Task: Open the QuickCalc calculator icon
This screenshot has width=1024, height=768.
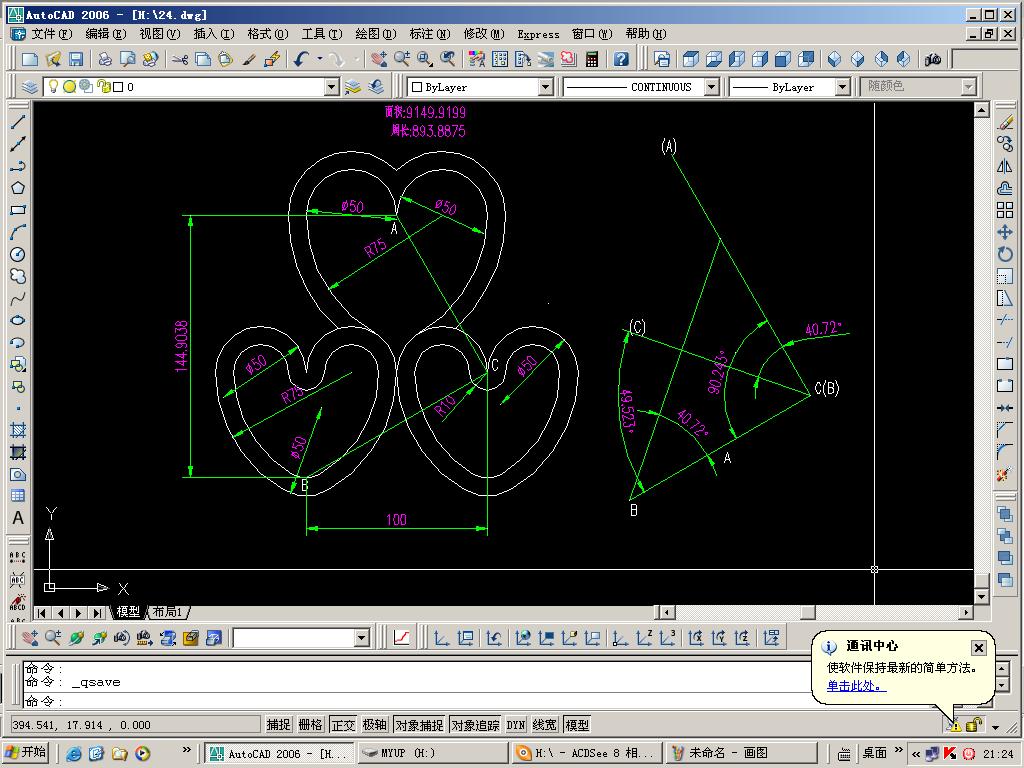Action: 592,59
